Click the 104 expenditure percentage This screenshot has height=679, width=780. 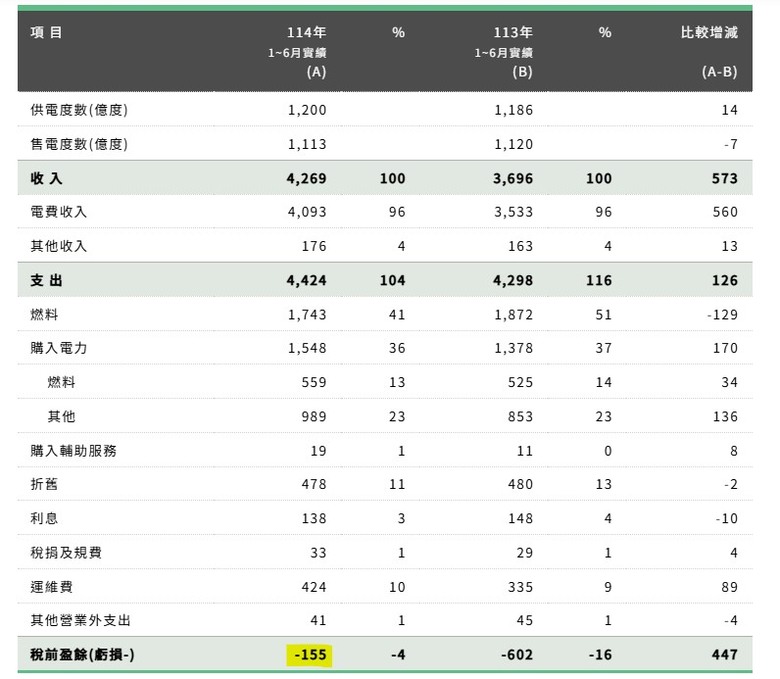click(392, 281)
